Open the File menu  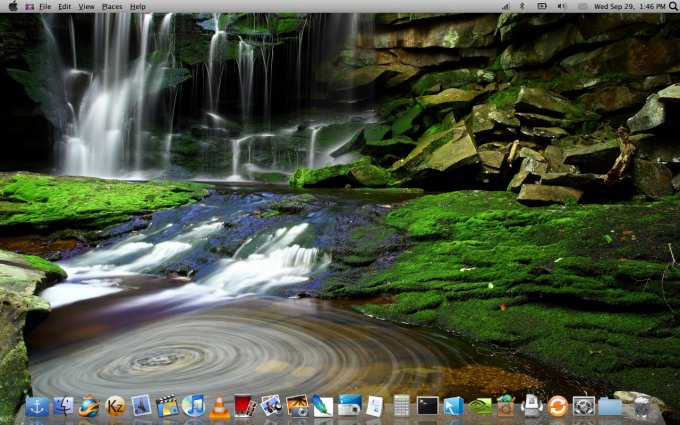tap(45, 6)
